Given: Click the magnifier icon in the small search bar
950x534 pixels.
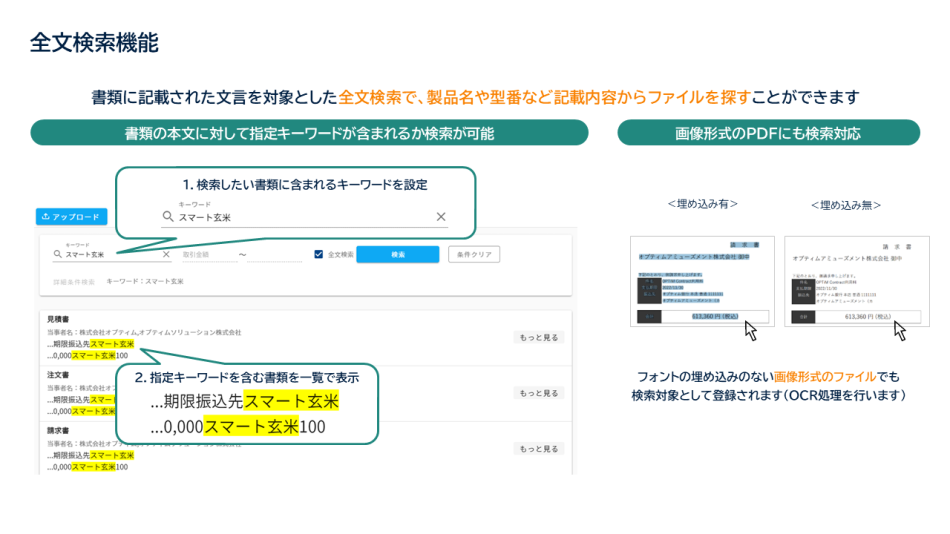Looking at the screenshot, I should [x=59, y=255].
